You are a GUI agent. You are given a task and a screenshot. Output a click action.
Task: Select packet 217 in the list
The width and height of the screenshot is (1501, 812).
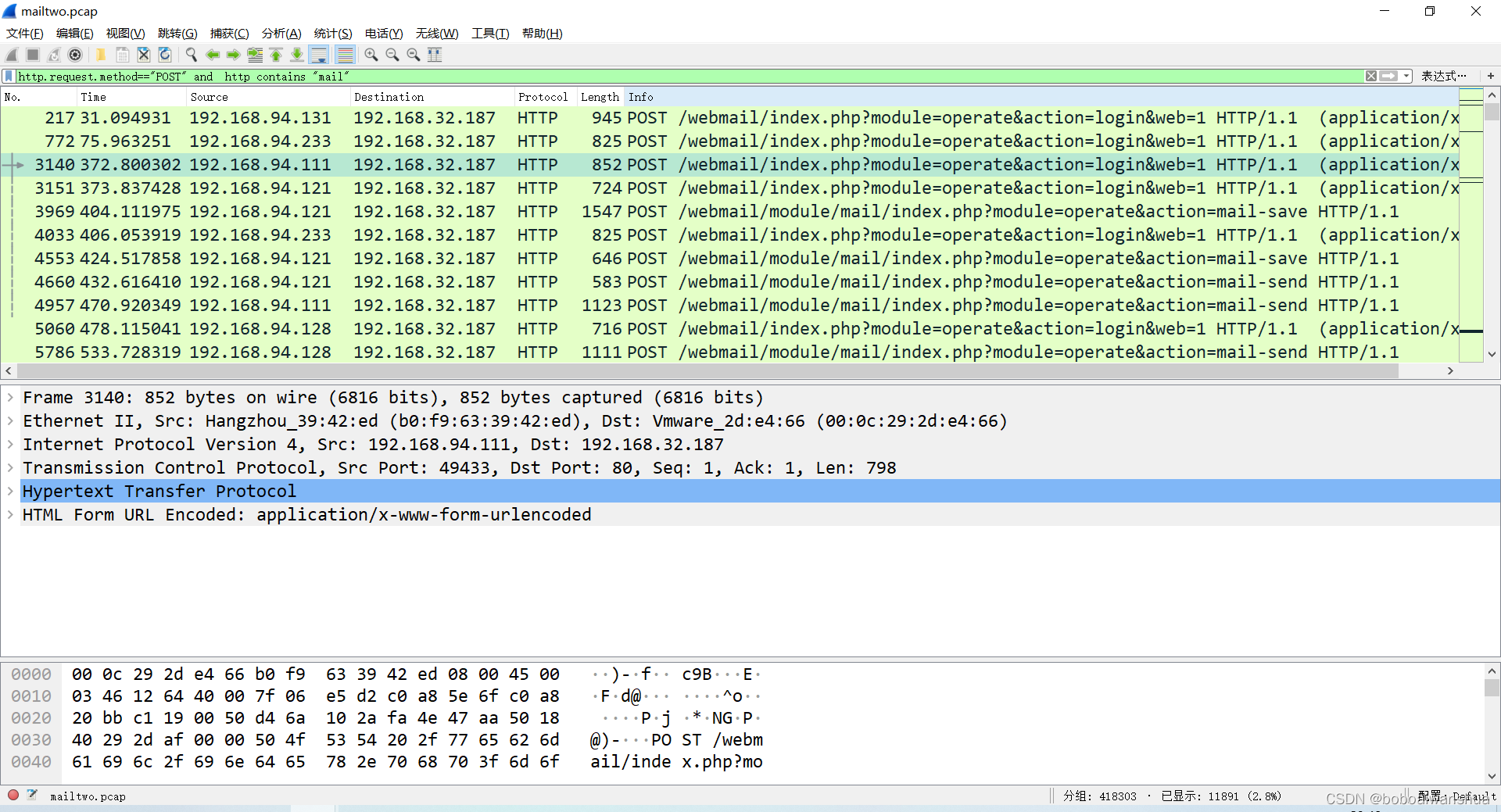click(x=729, y=118)
